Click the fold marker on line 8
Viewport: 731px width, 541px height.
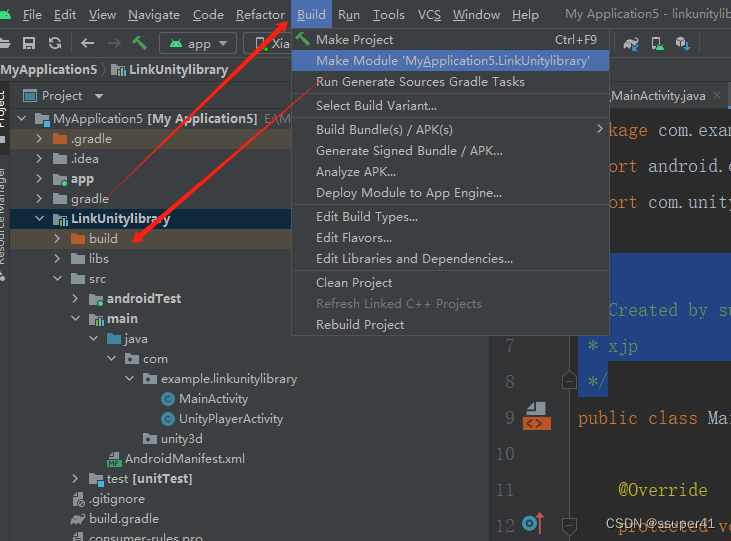[x=569, y=381]
